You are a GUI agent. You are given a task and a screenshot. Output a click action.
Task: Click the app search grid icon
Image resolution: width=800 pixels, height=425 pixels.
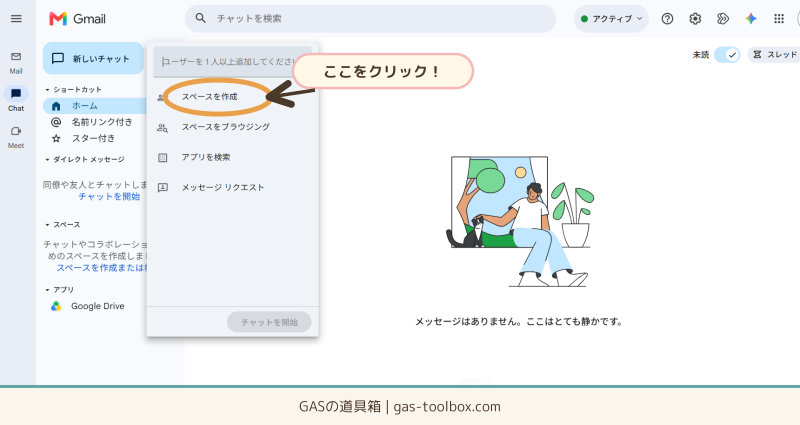click(162, 158)
